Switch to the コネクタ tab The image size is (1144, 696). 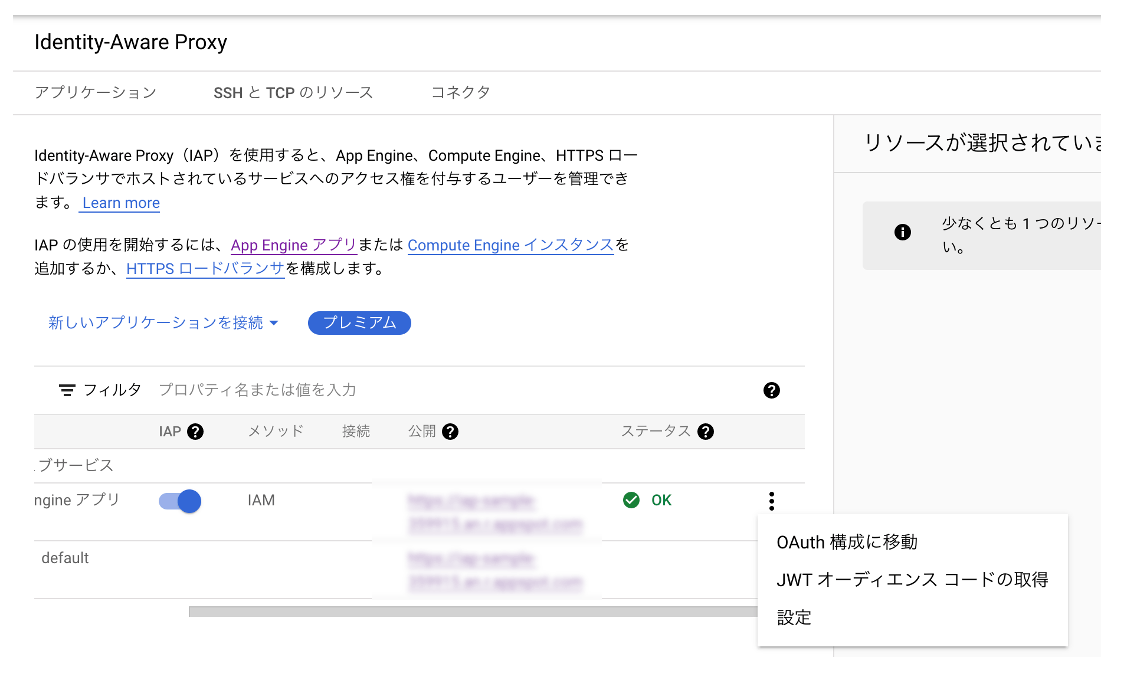tap(460, 93)
